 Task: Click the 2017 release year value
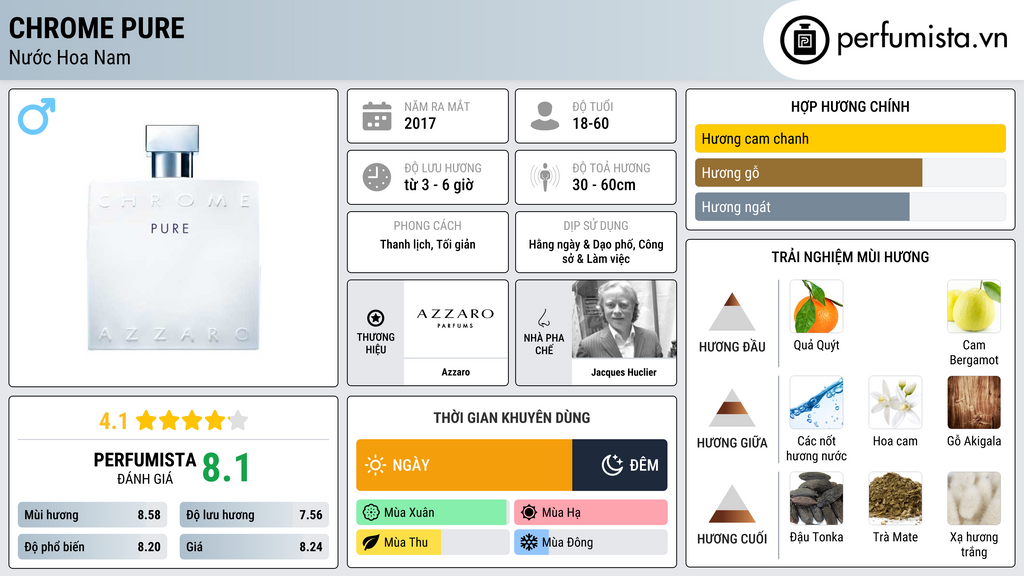(420, 123)
